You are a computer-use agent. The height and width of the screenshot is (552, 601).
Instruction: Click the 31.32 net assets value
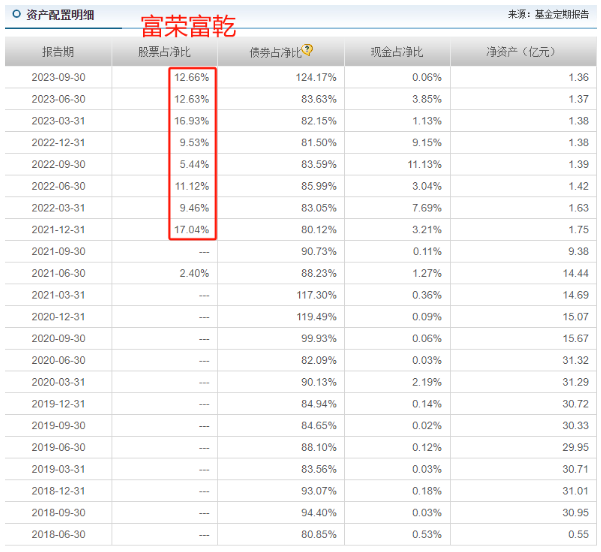coord(575,360)
